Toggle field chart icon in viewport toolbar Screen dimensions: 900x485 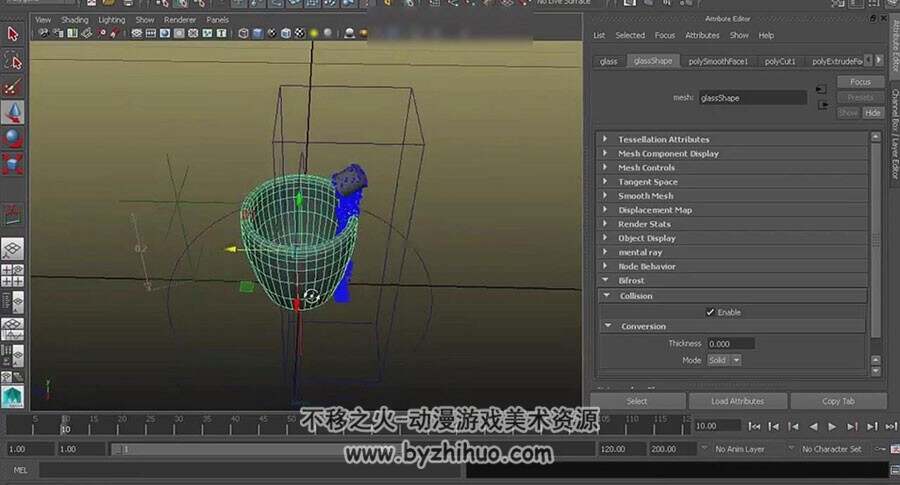[x=193, y=33]
